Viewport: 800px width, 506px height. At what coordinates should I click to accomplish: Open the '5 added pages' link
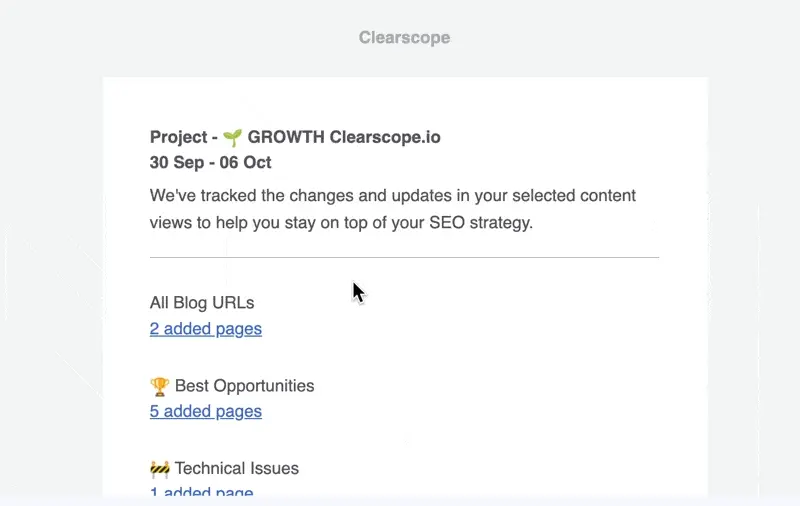coord(206,412)
